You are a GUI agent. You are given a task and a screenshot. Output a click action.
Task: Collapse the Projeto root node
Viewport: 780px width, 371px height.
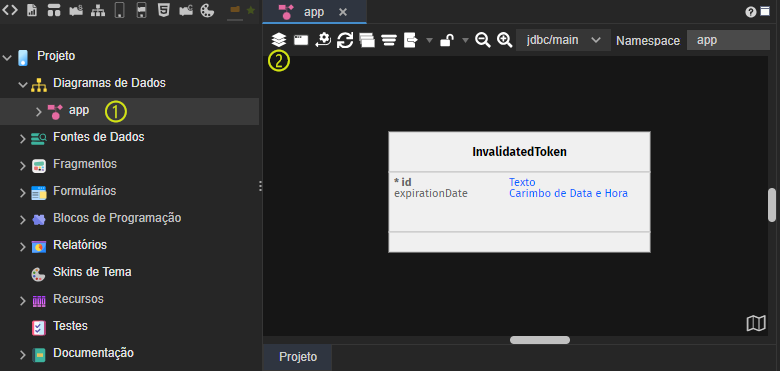pos(7,58)
